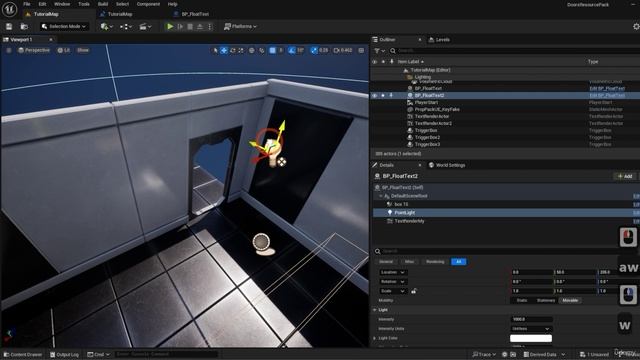Switch to the Levels panel tab

pos(439,40)
